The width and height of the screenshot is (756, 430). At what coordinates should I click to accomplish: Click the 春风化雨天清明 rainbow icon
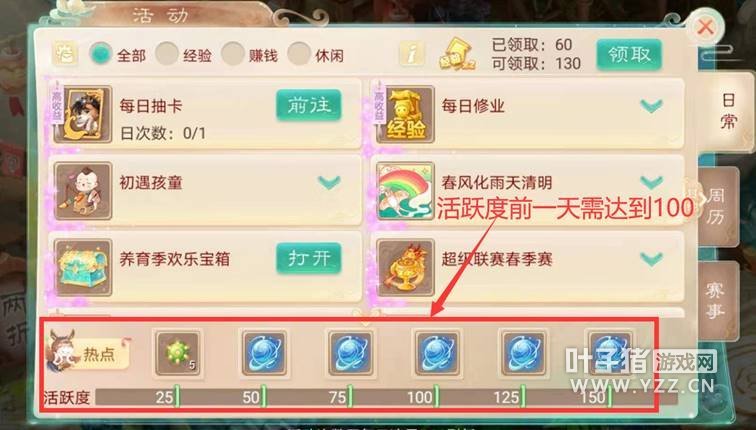click(x=405, y=191)
